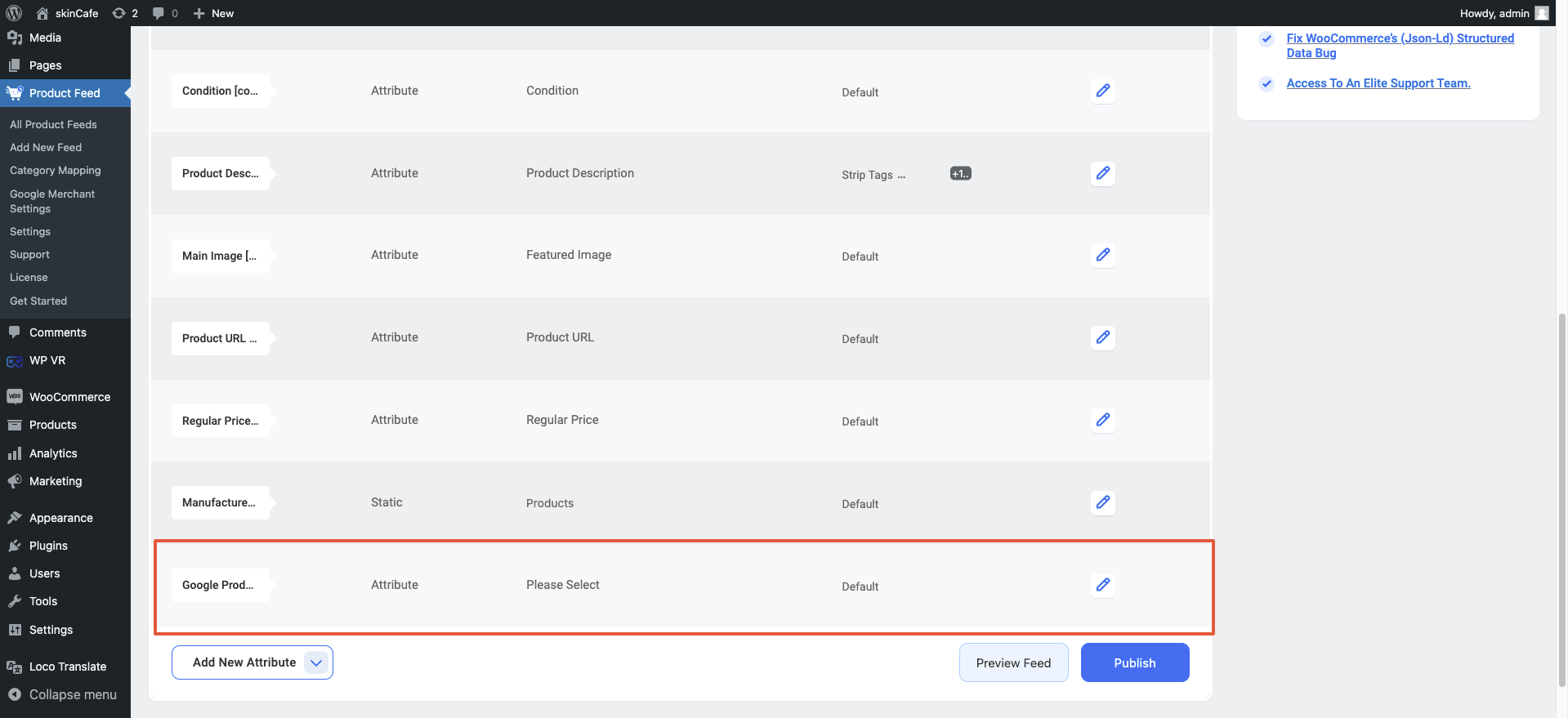
Task: Click the Condition [co... attribute label
Action: (x=220, y=91)
